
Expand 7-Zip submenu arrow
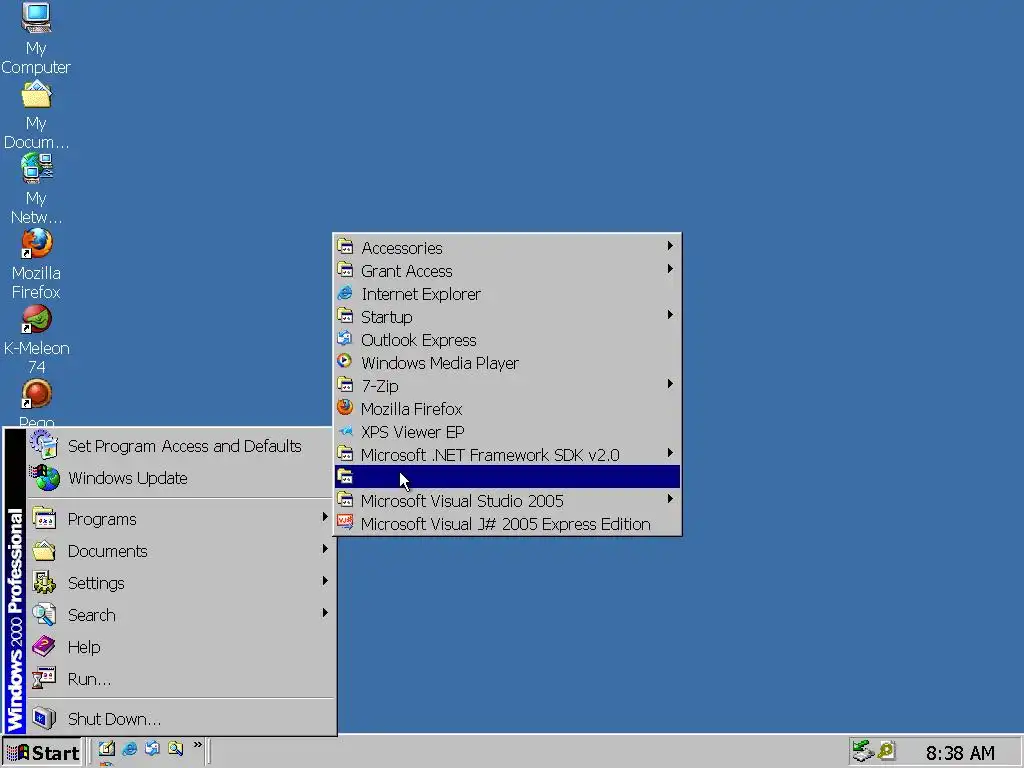670,384
